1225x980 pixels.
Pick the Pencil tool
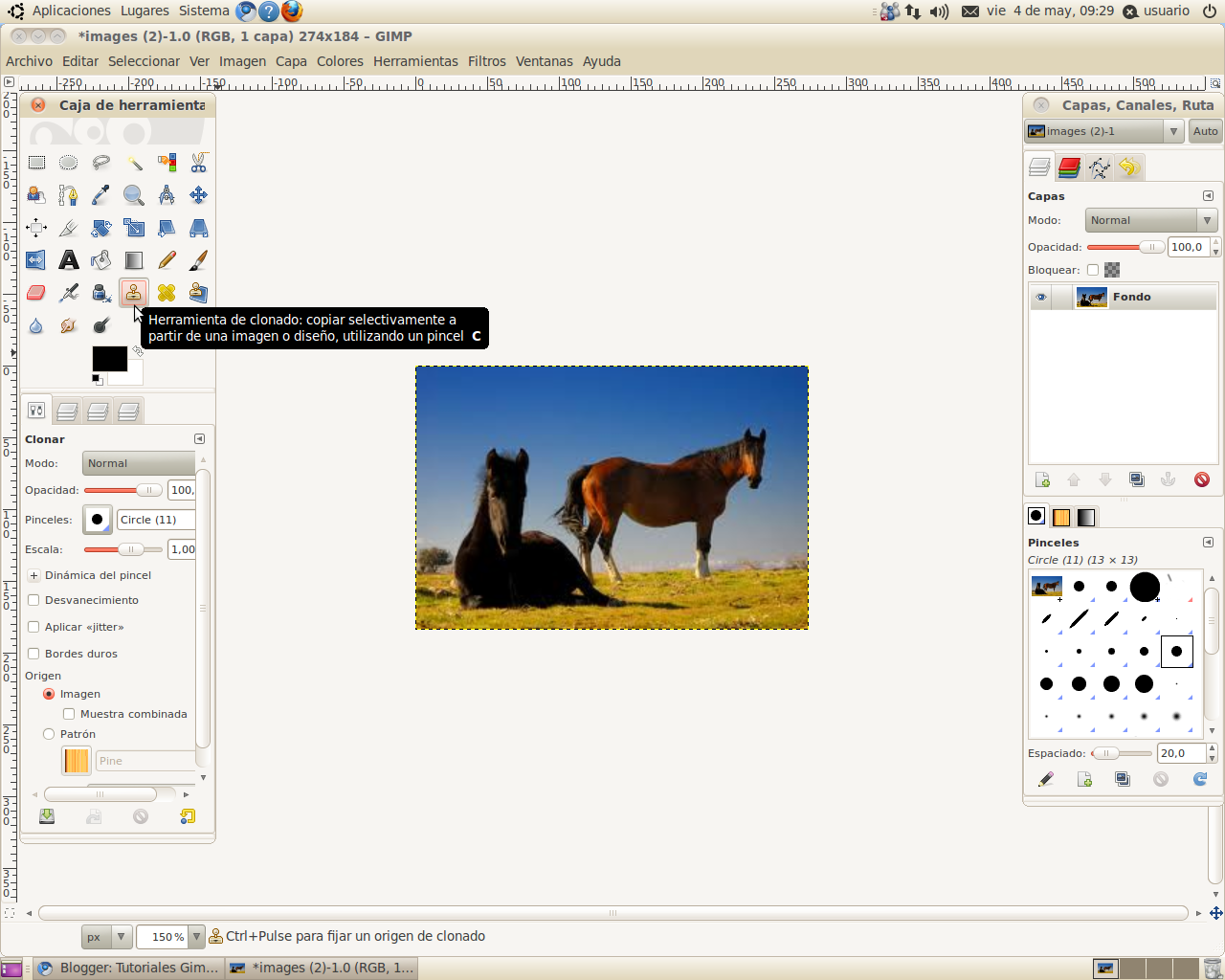(167, 260)
